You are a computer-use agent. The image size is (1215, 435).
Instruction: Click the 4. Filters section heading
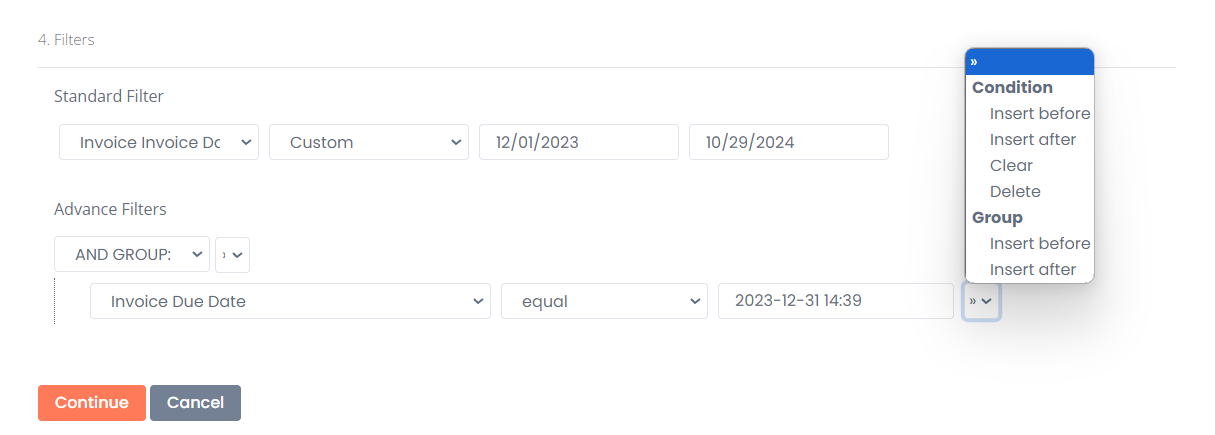click(66, 40)
